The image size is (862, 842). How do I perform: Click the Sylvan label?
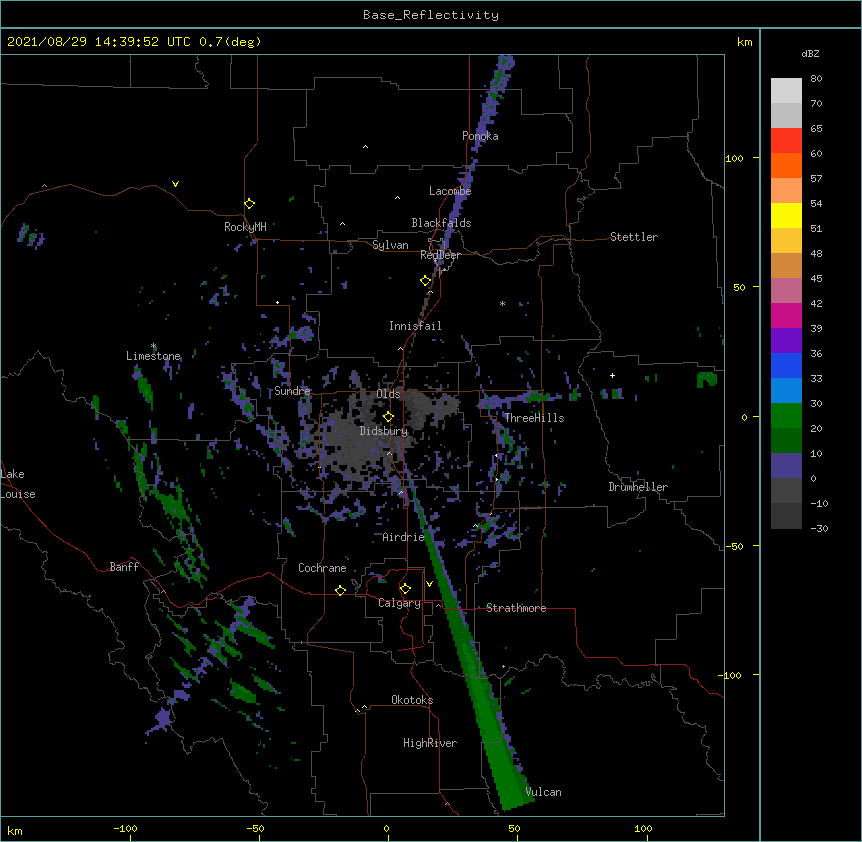point(390,245)
